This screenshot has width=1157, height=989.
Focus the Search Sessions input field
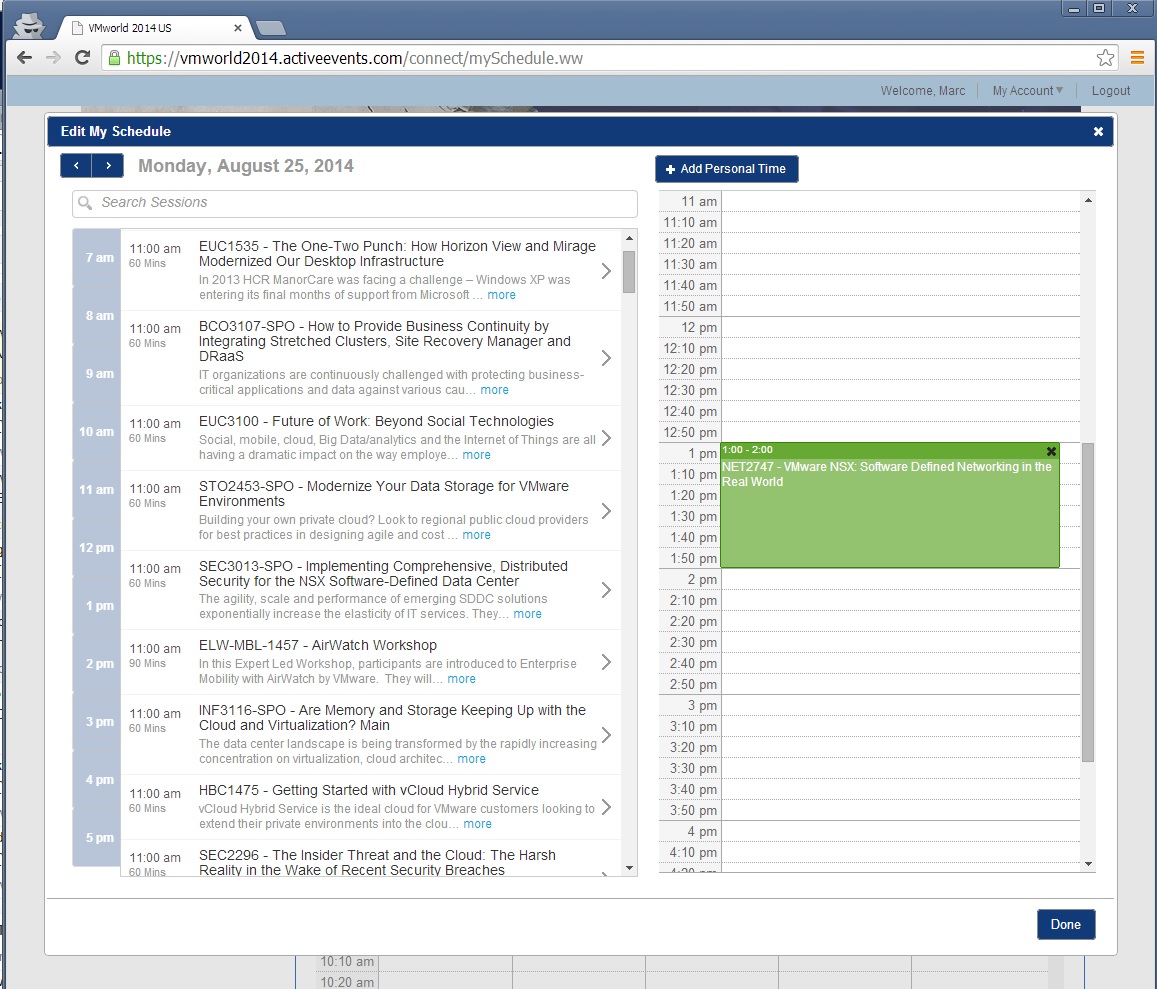[x=355, y=203]
